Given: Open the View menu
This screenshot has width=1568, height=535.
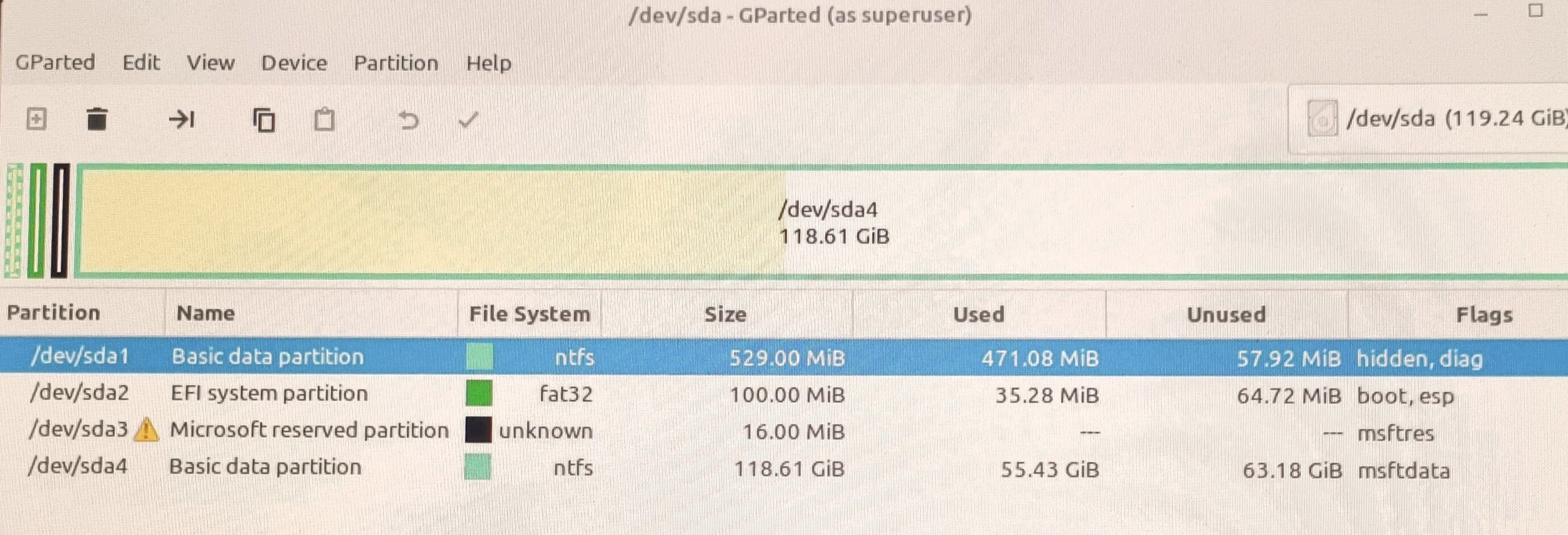Looking at the screenshot, I should 210,63.
